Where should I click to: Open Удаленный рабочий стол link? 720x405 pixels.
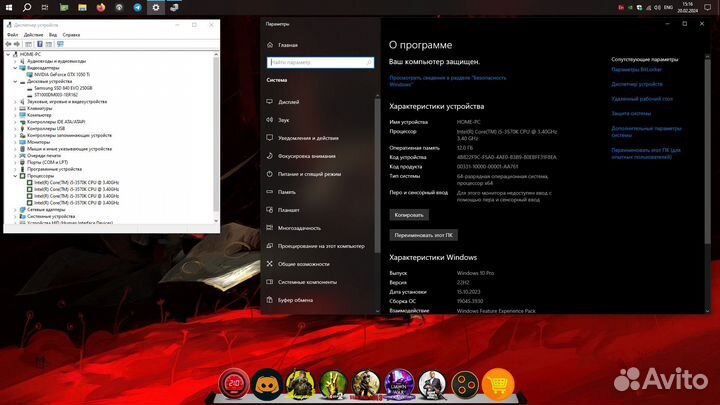(642, 99)
